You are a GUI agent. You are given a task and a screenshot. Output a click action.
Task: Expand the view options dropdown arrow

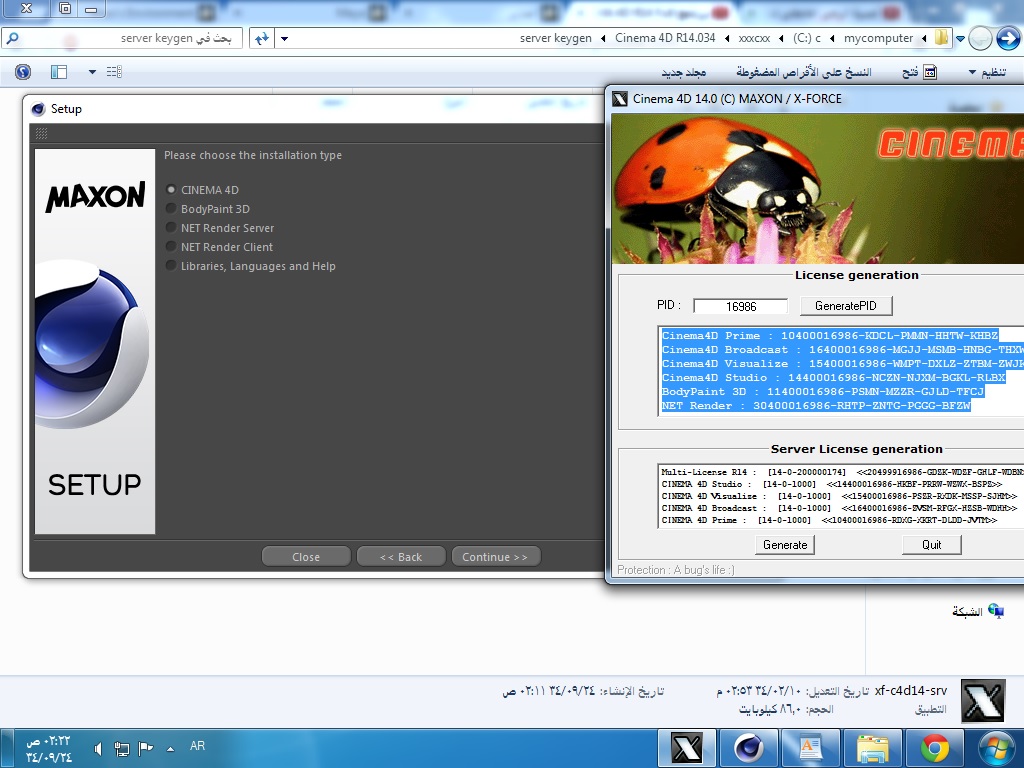(92, 72)
